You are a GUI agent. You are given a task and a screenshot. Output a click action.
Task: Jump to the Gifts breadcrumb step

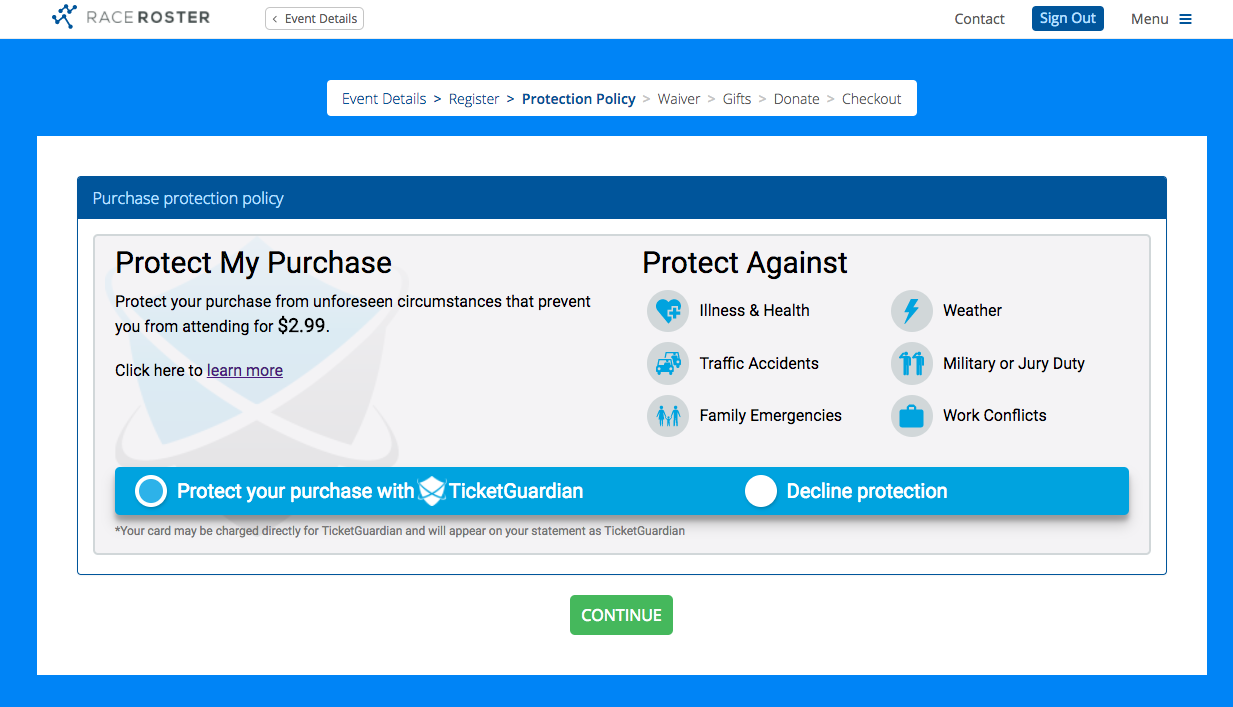click(x=737, y=99)
